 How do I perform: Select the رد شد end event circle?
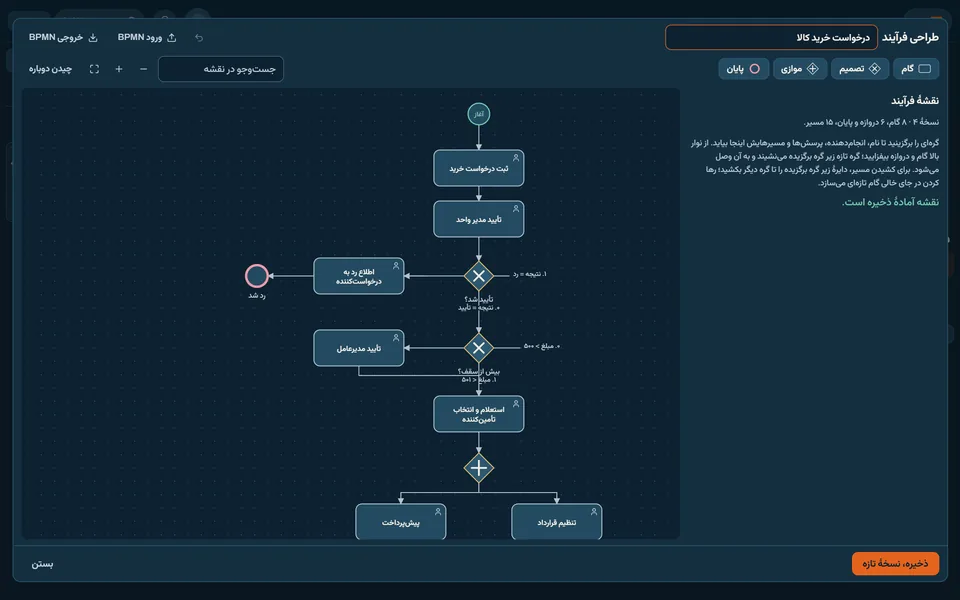click(x=257, y=276)
